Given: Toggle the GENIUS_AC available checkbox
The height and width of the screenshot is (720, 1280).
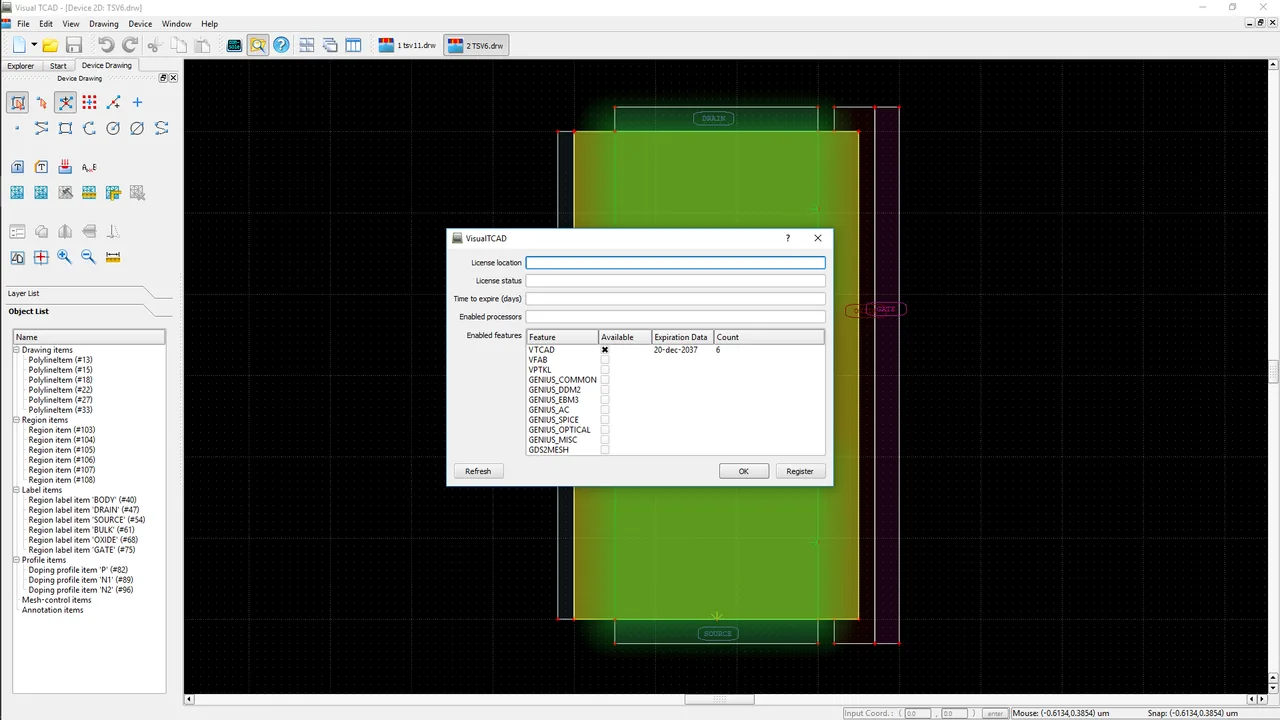Looking at the screenshot, I should point(605,410).
